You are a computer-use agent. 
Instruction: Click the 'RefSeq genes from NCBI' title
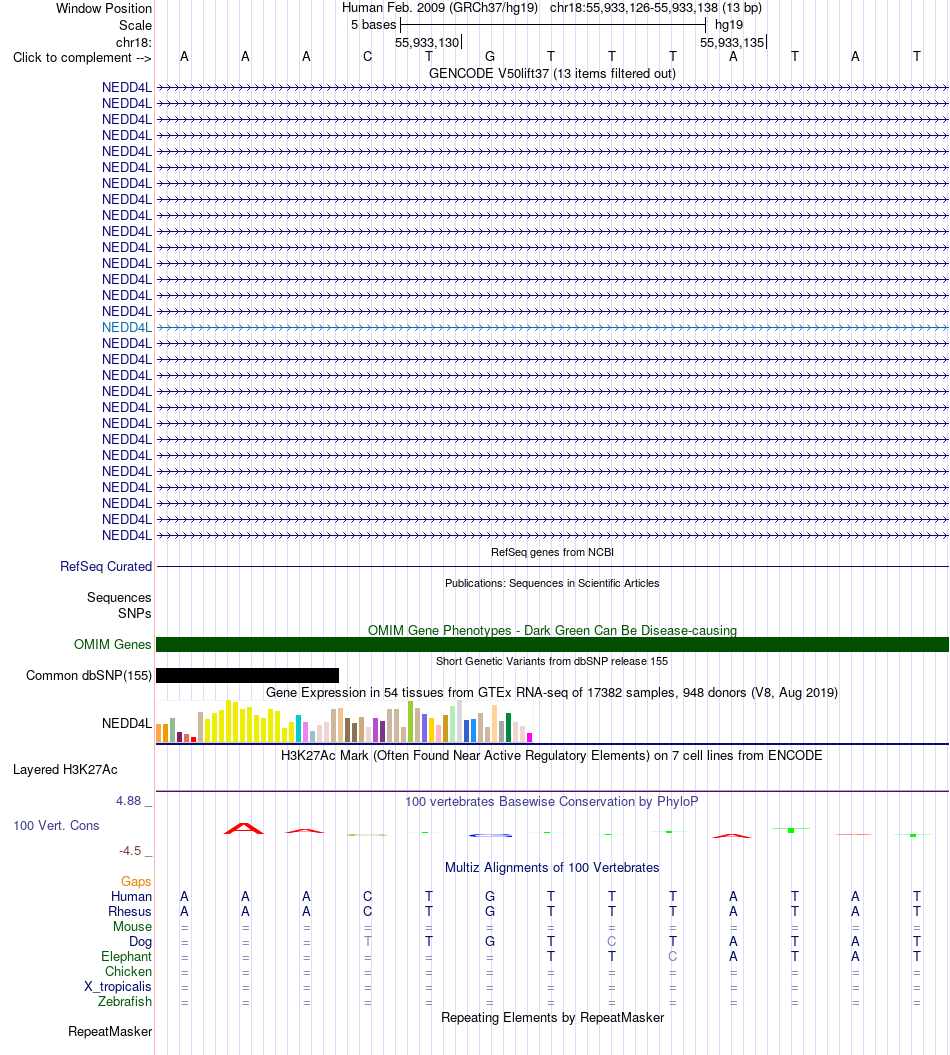[x=552, y=552]
